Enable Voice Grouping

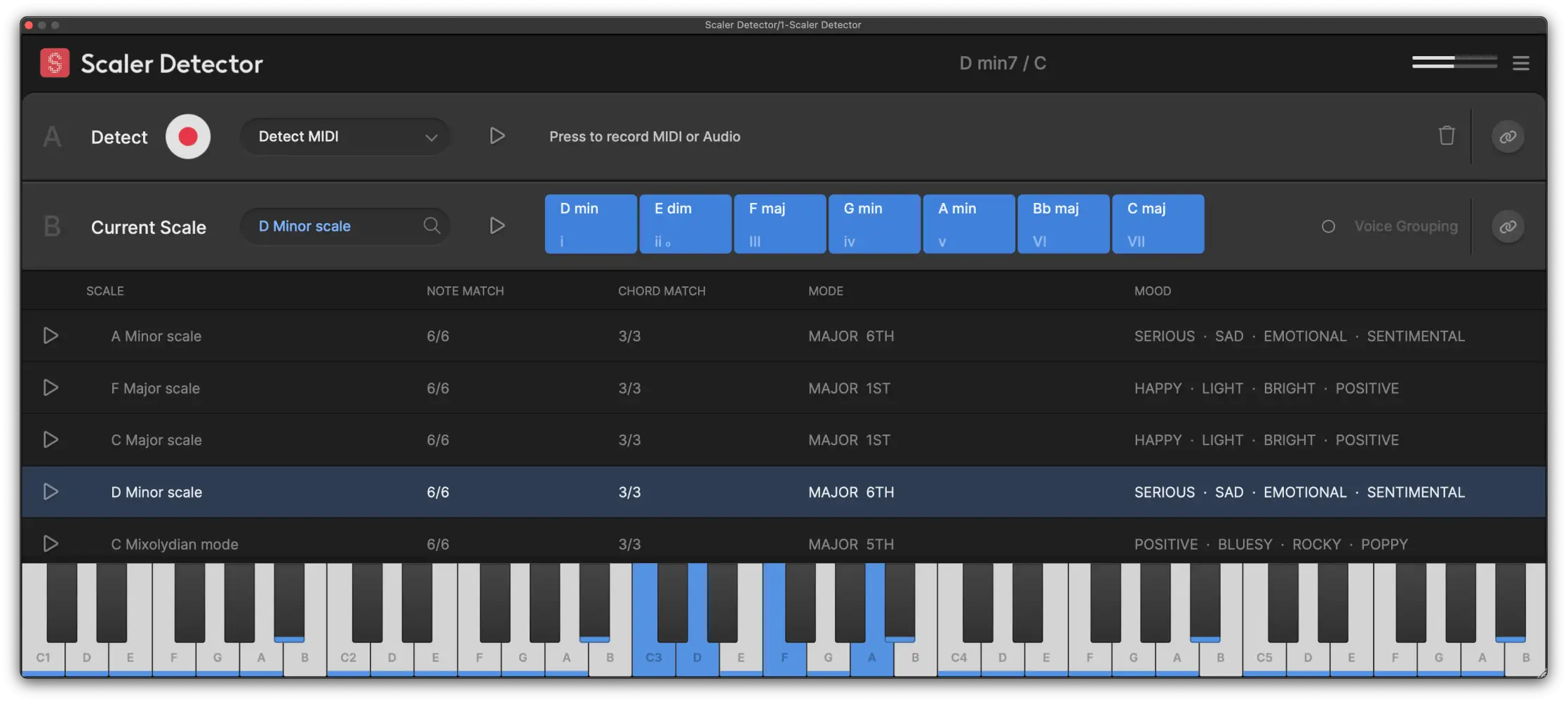[x=1328, y=226]
